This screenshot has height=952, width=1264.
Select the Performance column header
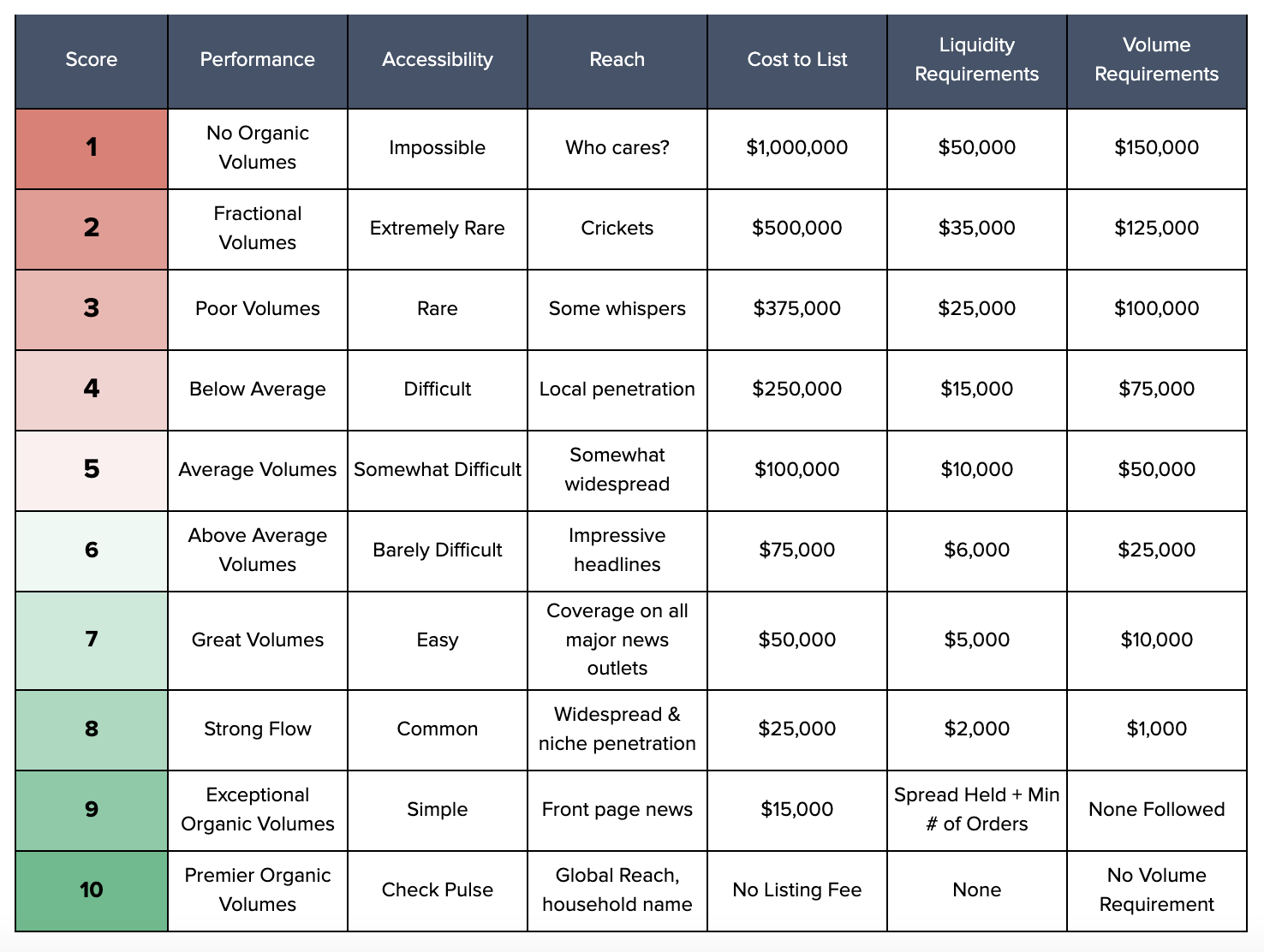[x=257, y=60]
